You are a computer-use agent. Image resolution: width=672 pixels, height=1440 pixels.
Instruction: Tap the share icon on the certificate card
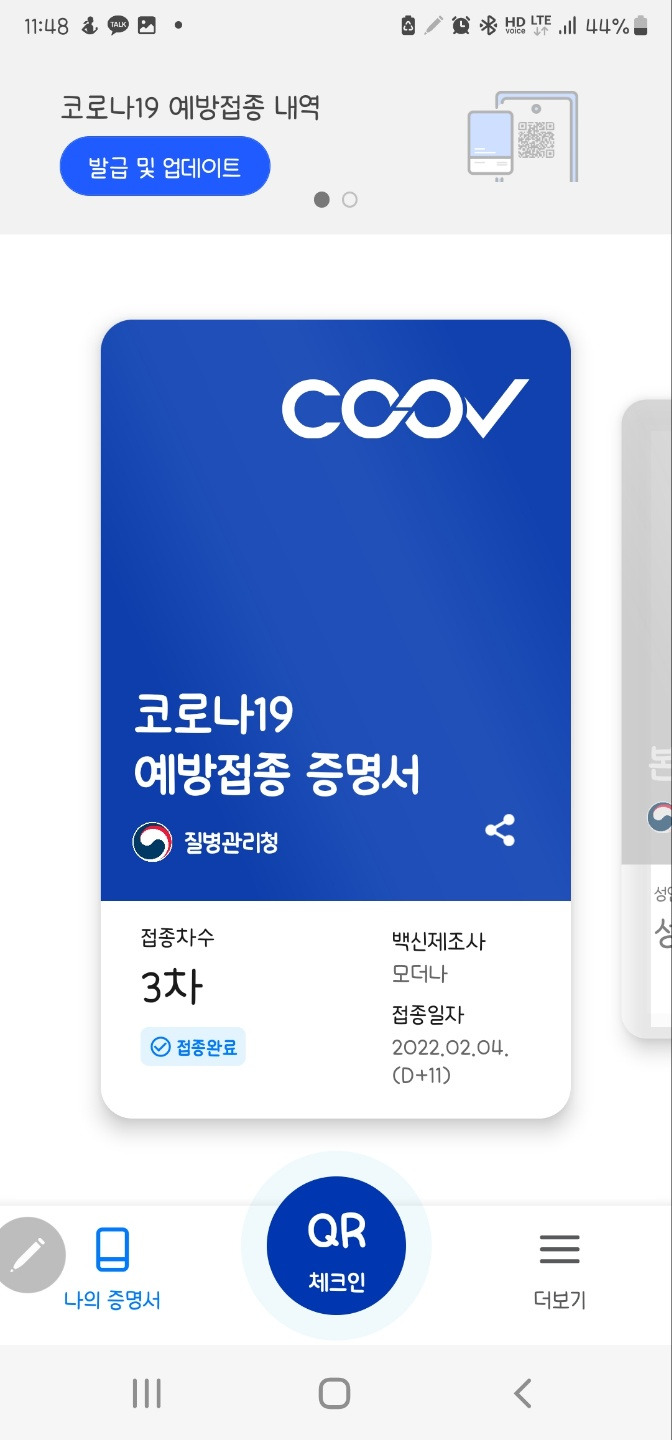pyautogui.click(x=500, y=830)
